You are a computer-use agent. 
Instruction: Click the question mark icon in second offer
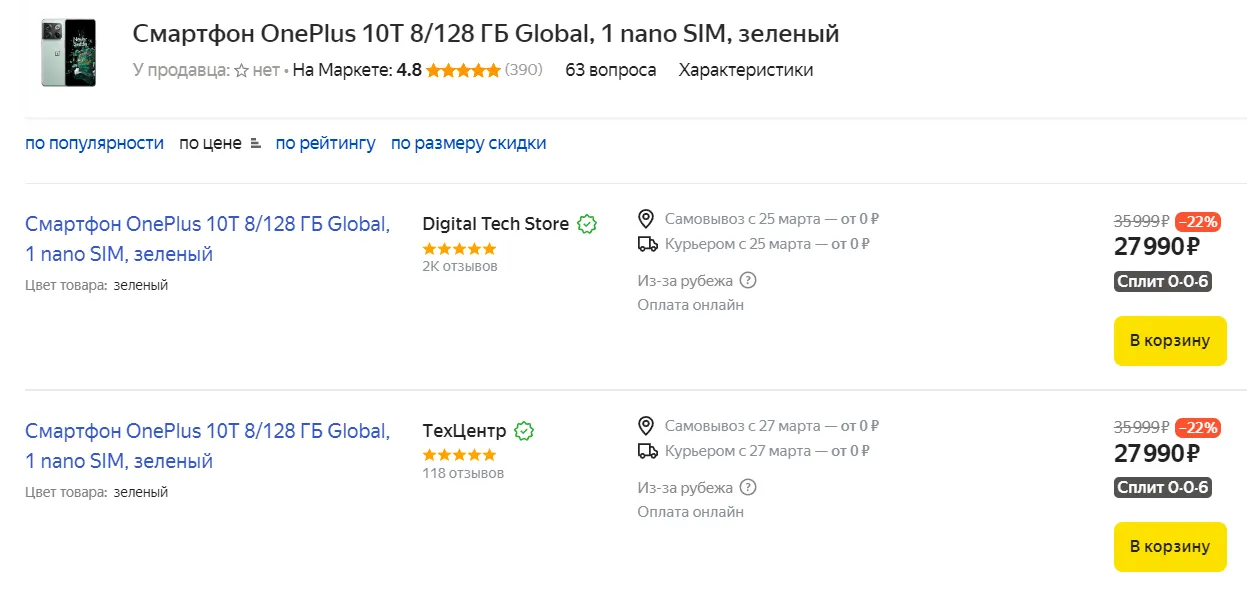point(748,488)
